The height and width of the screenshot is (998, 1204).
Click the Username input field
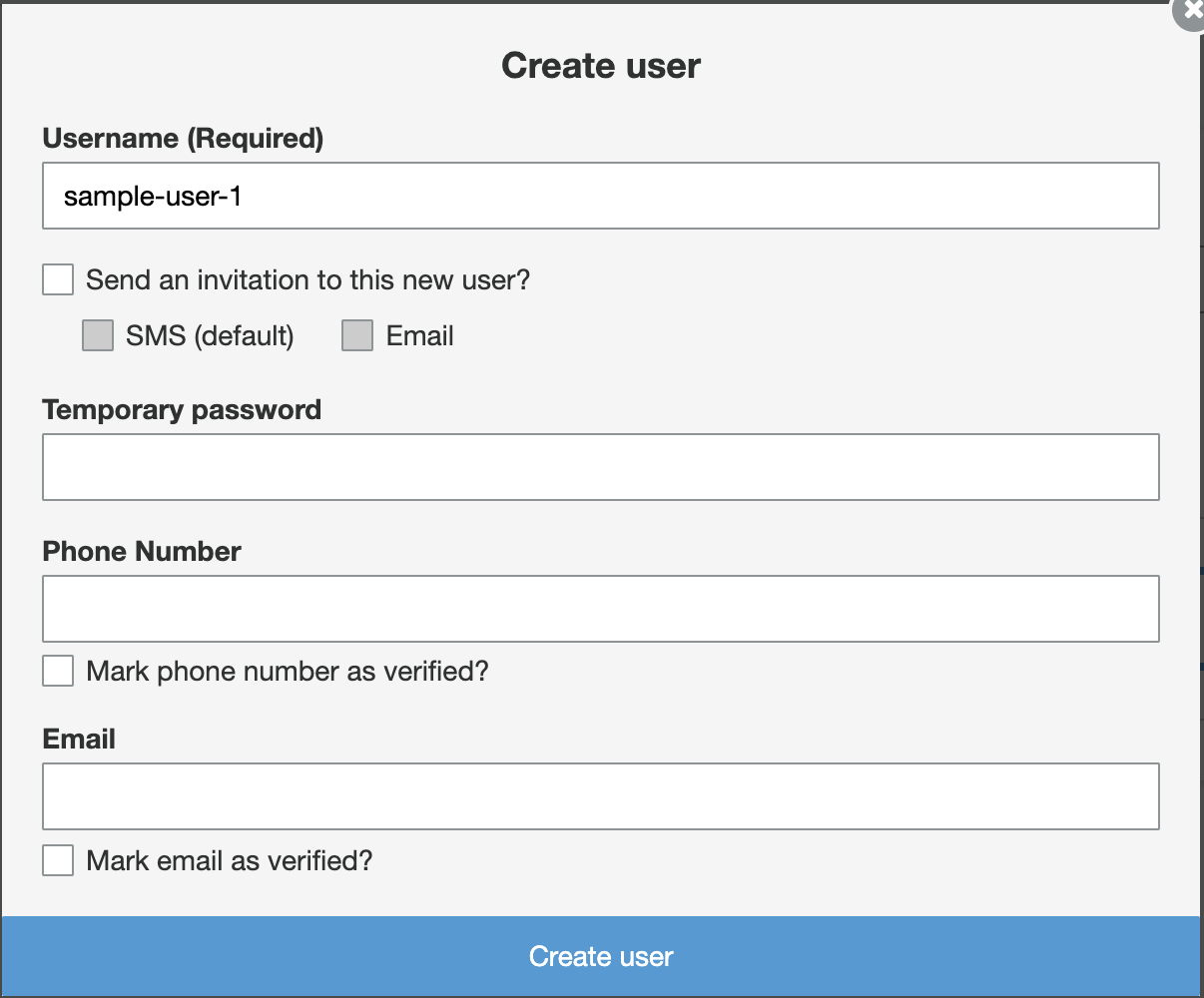600,196
